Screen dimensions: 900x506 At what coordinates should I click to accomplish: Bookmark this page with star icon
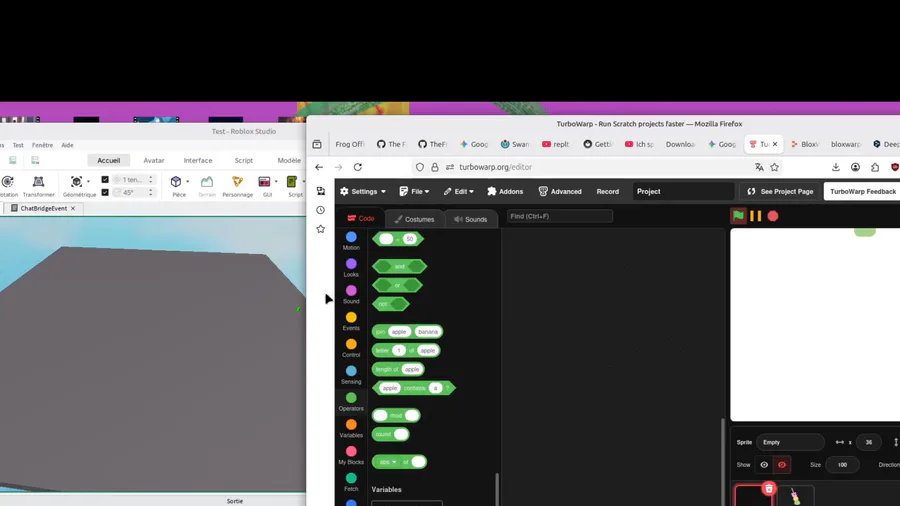774,167
